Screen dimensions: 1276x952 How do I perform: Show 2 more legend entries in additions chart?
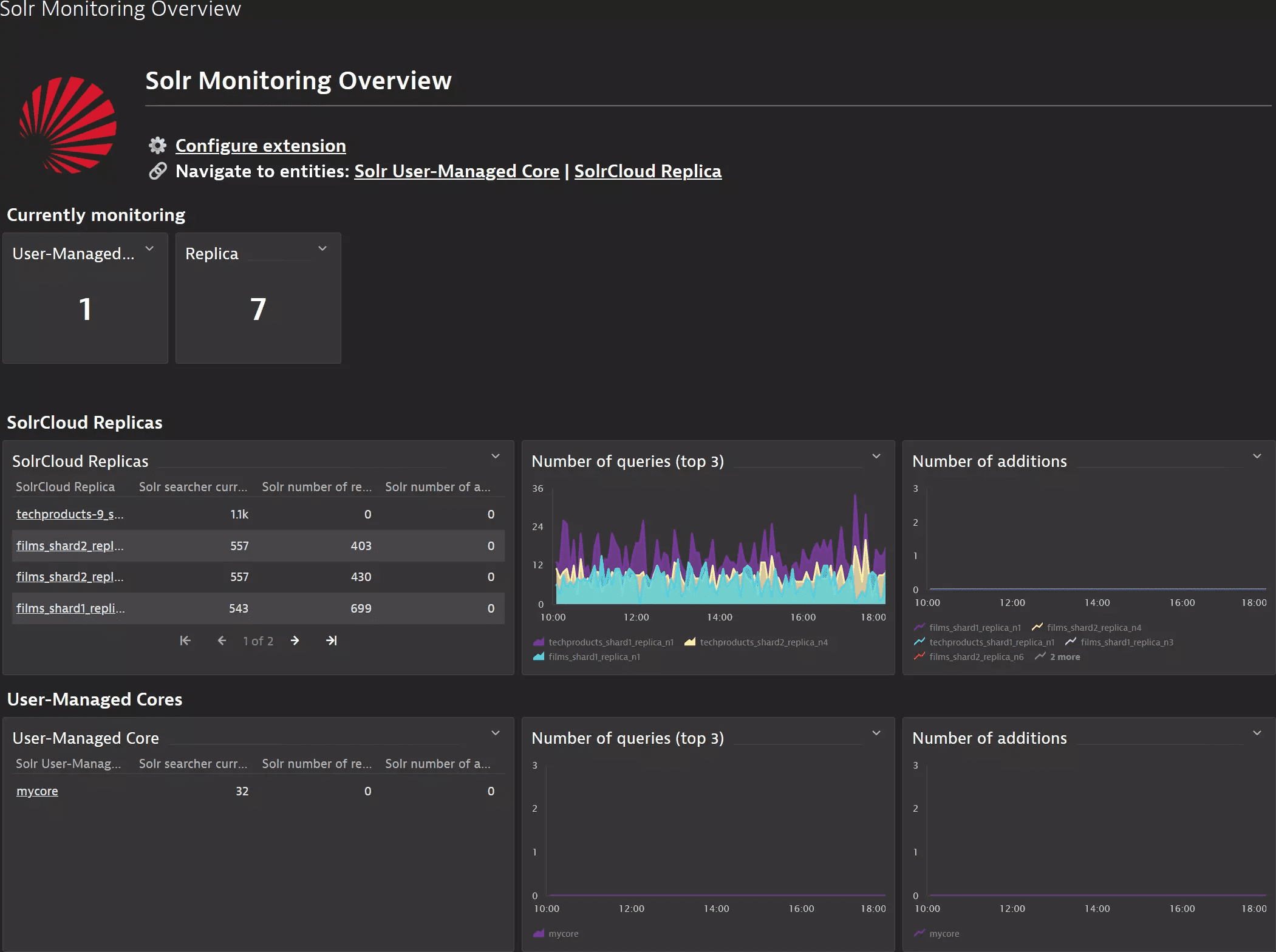click(1065, 657)
